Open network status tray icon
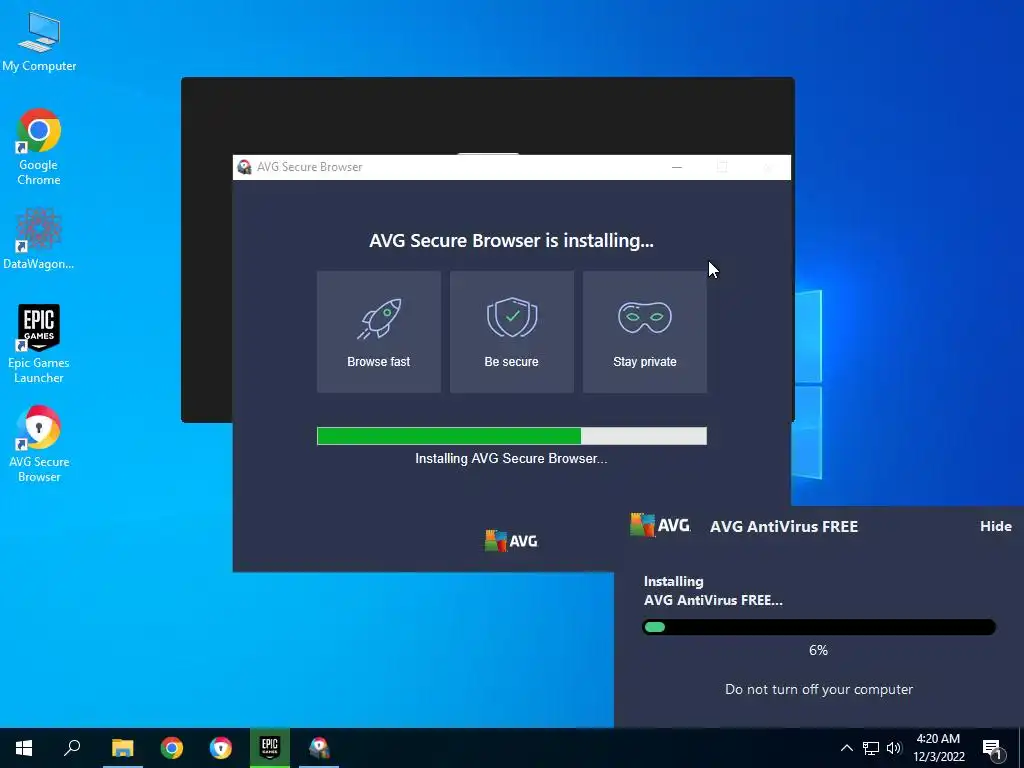The image size is (1024, 768). (871, 748)
